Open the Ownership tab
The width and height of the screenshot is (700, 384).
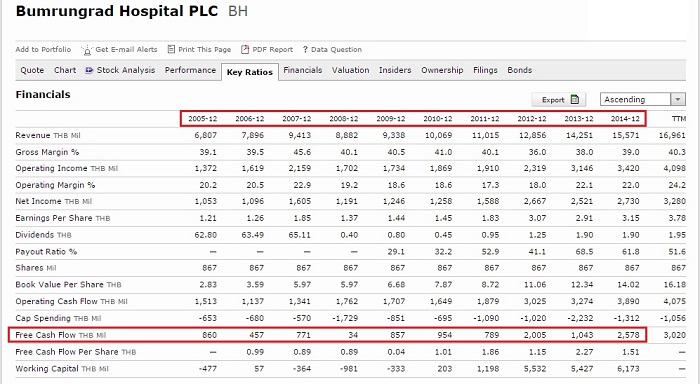point(442,70)
